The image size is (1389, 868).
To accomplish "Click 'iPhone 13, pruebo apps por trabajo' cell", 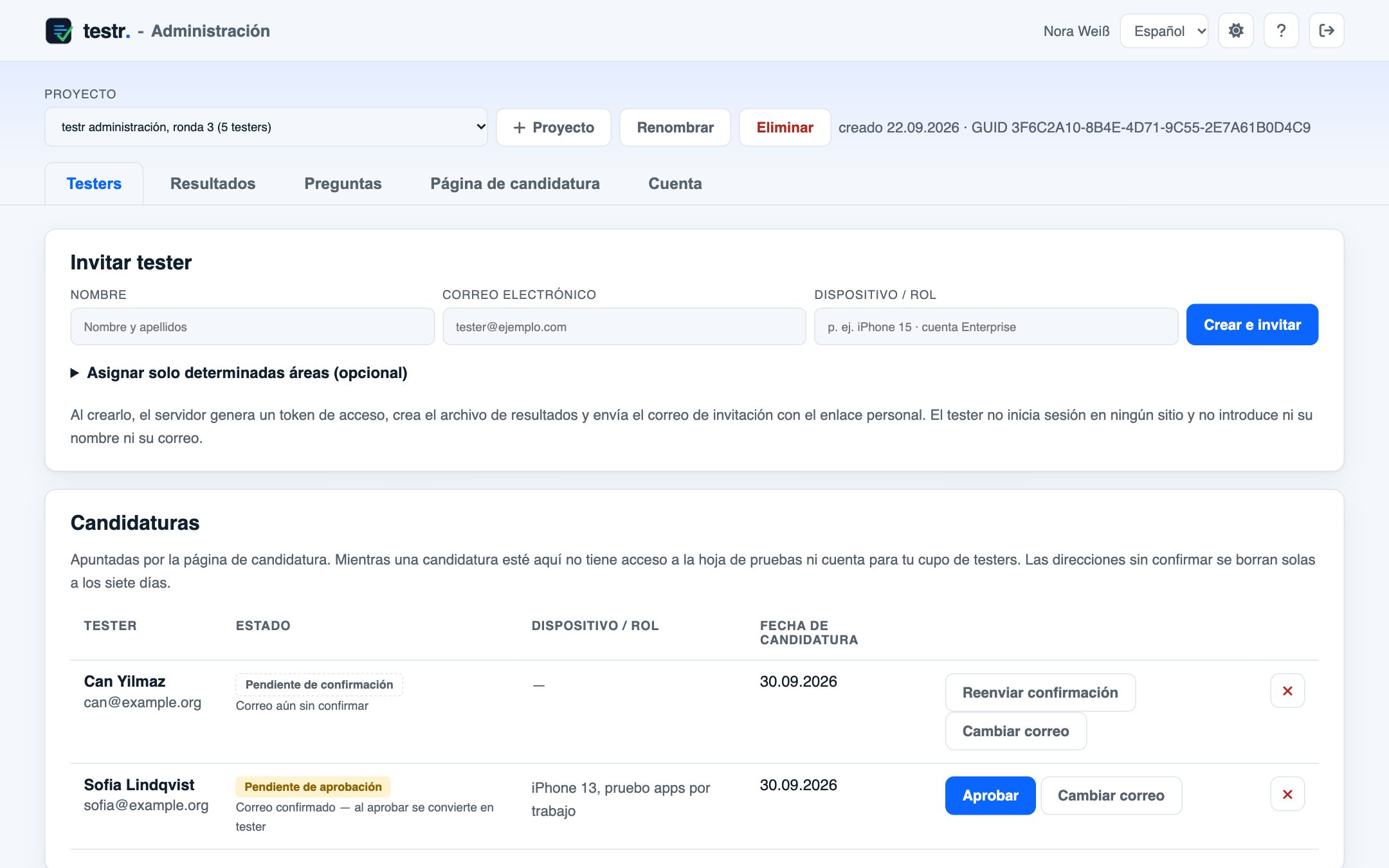I will click(x=621, y=799).
